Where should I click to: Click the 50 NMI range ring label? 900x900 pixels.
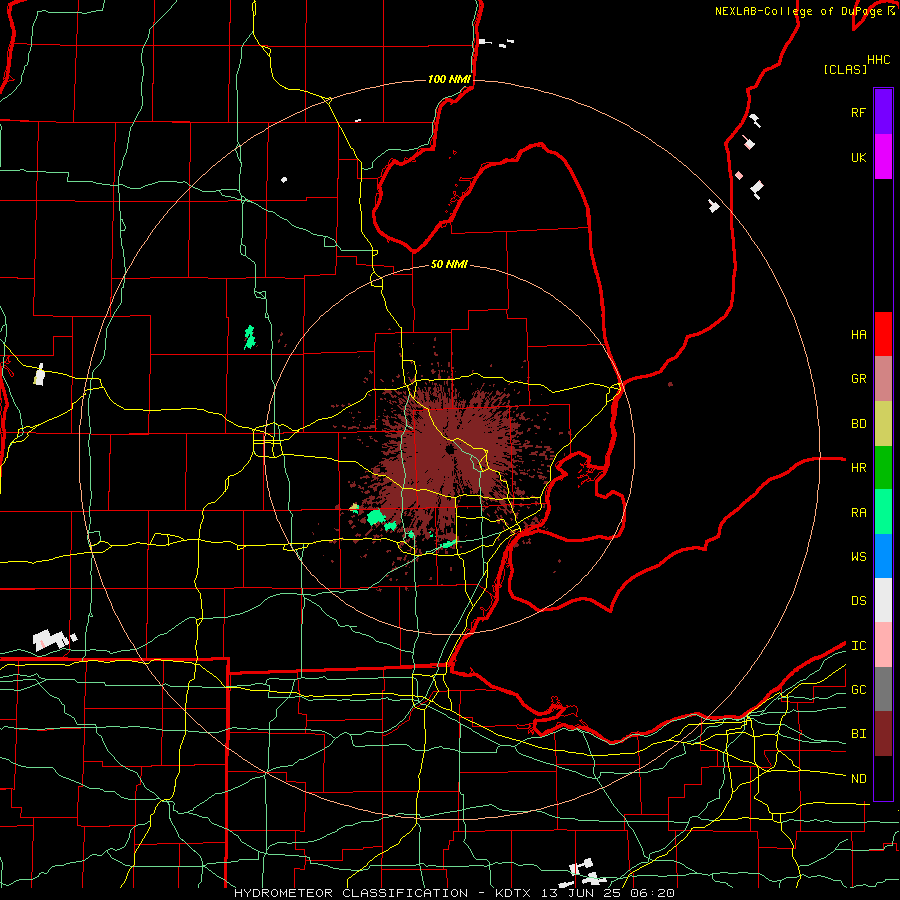449,264
